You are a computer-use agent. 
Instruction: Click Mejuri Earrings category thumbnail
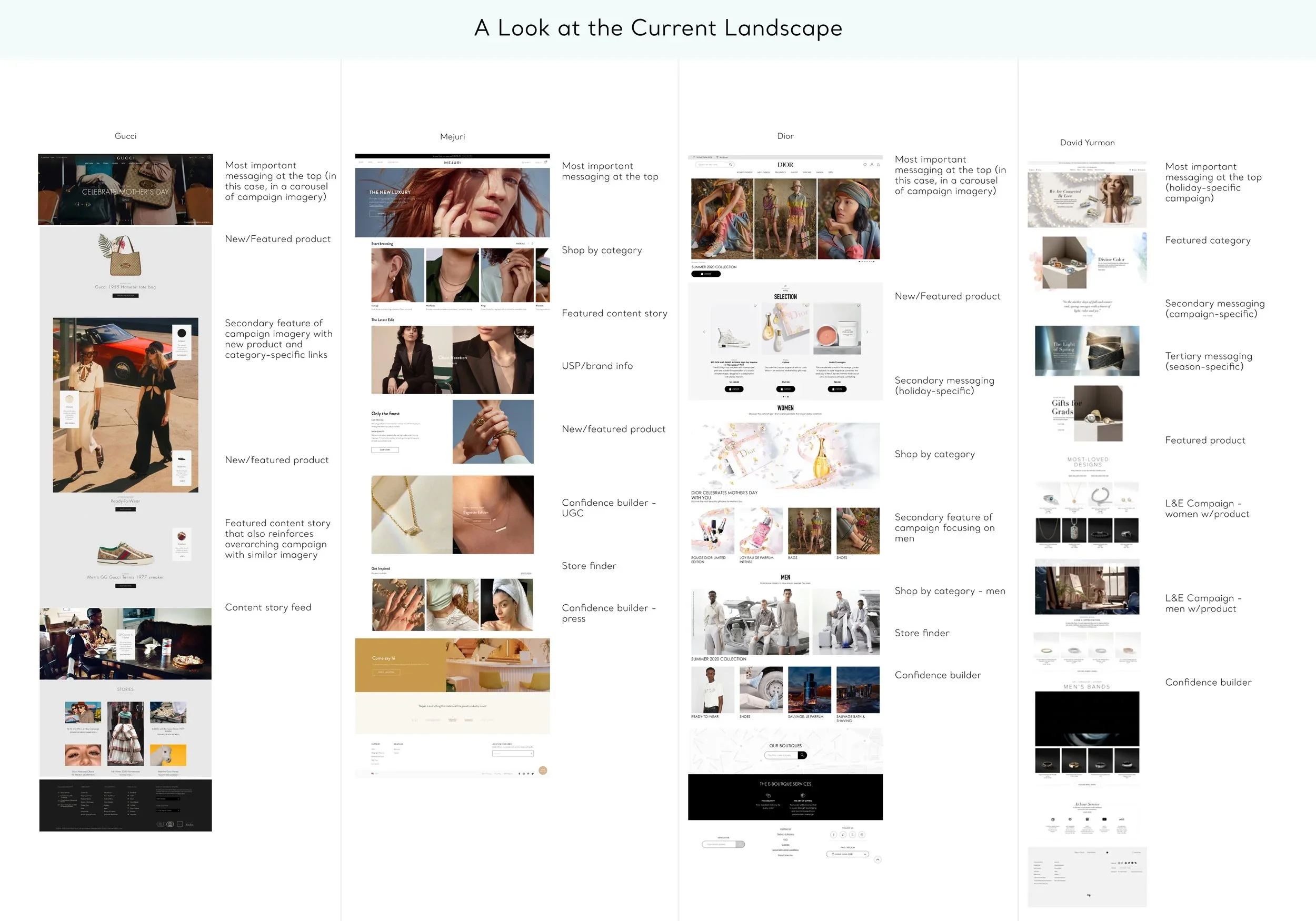397,275
